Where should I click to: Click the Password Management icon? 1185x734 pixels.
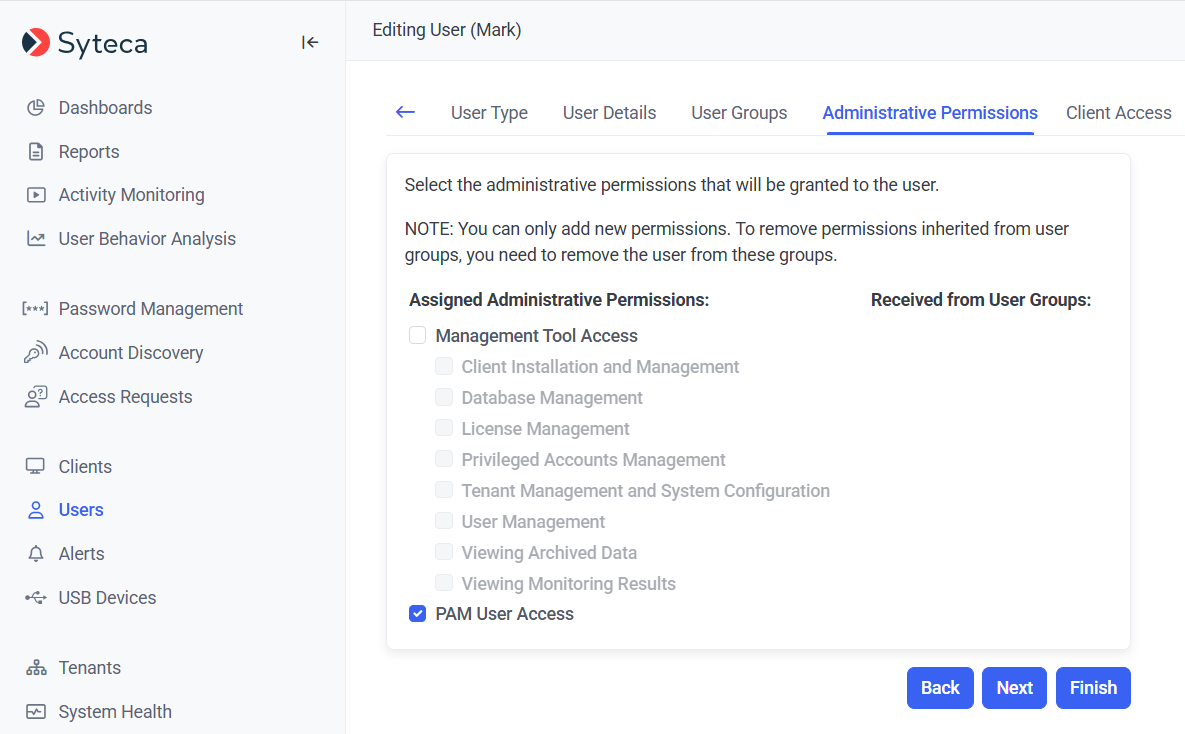click(x=36, y=309)
